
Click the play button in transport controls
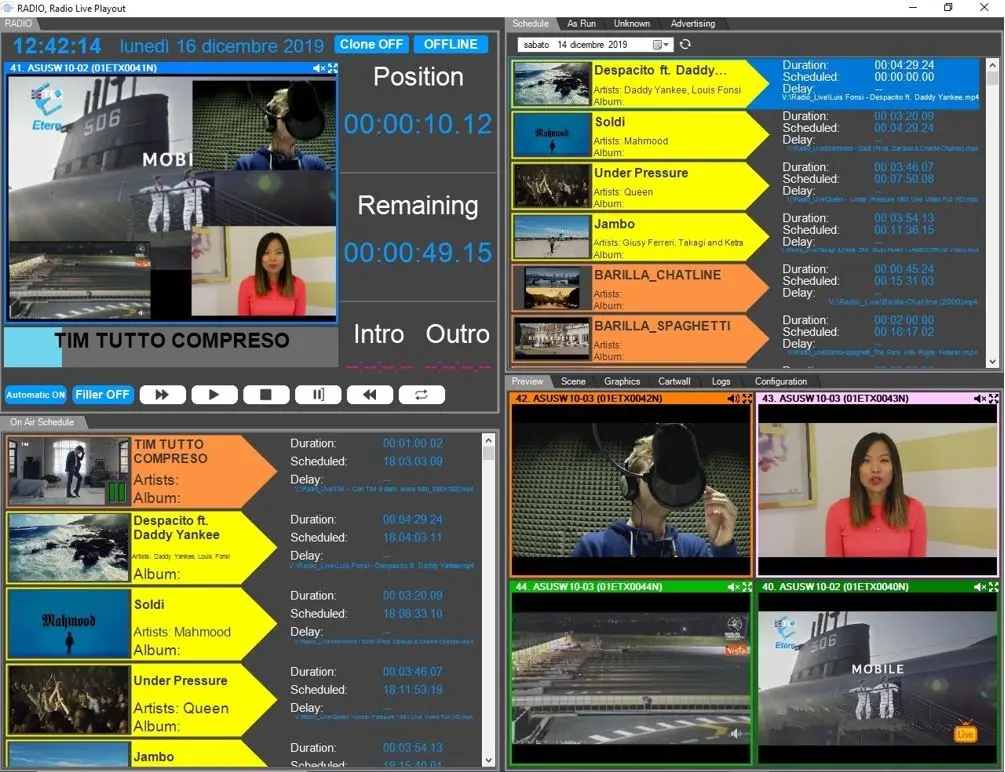pos(214,395)
